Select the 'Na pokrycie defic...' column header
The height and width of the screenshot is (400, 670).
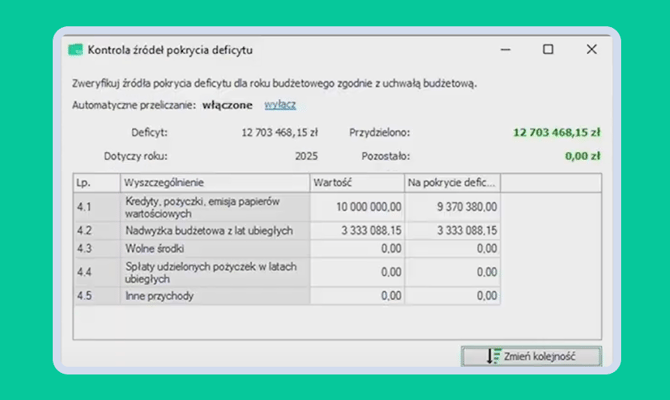pos(452,183)
